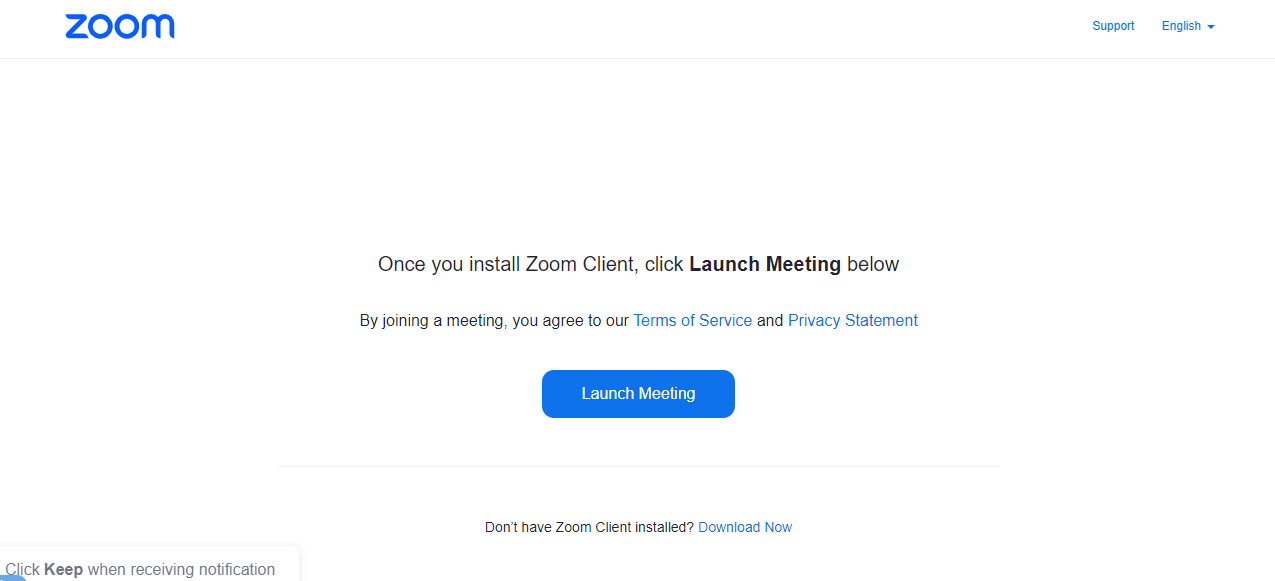1275x581 pixels.
Task: Read Zoom's Terms of Service agreement
Action: click(x=692, y=320)
